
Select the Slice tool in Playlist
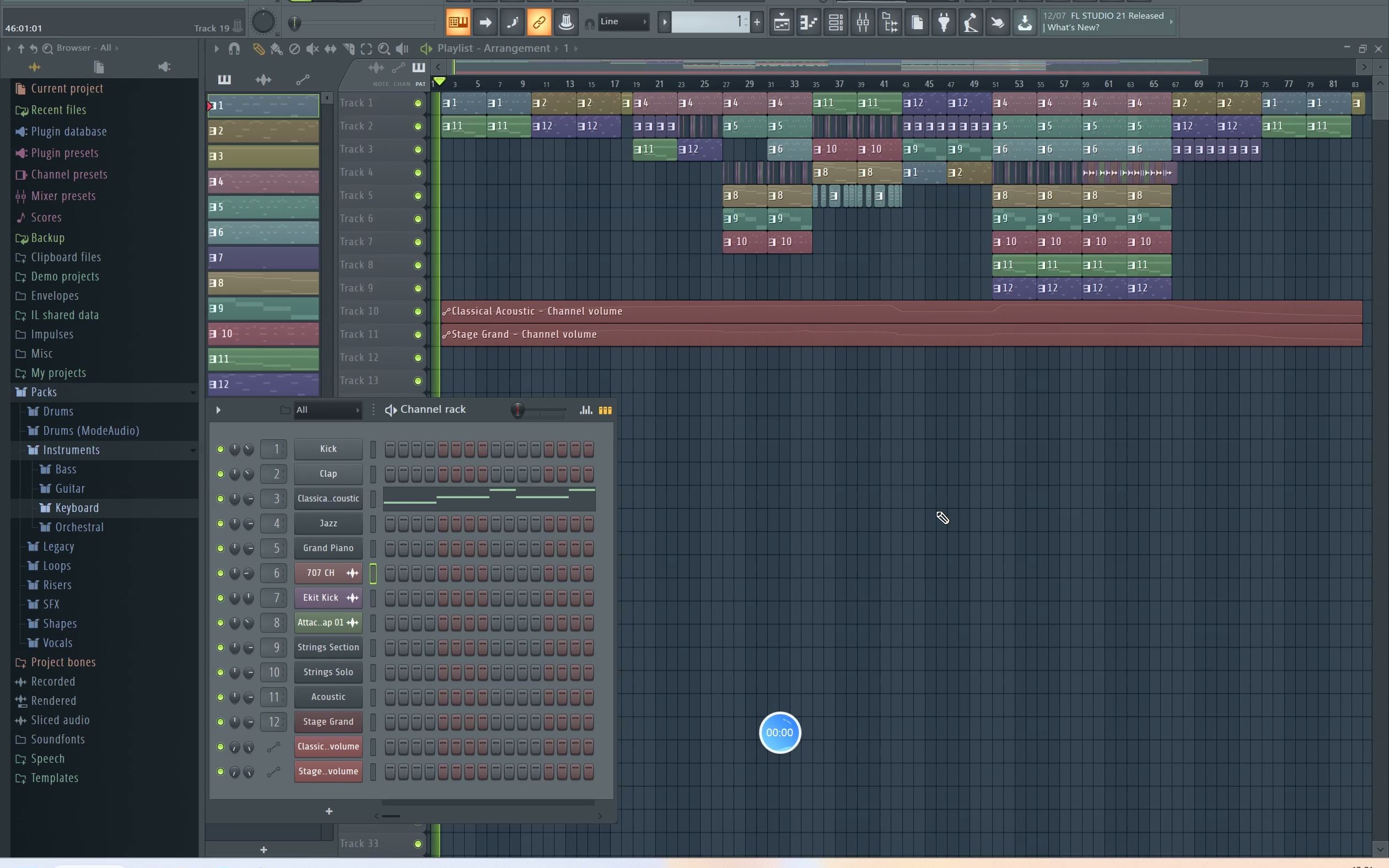pos(348,49)
